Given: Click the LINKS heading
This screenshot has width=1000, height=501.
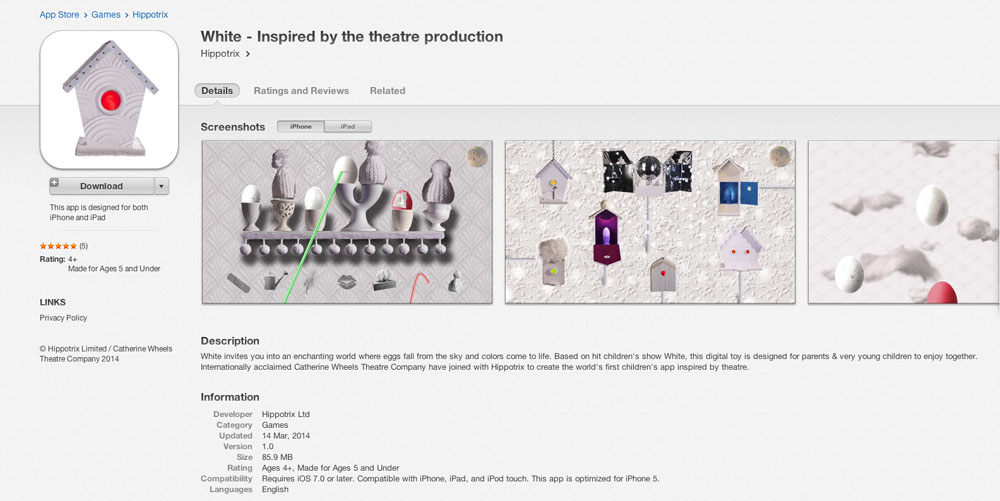Looking at the screenshot, I should [x=52, y=302].
